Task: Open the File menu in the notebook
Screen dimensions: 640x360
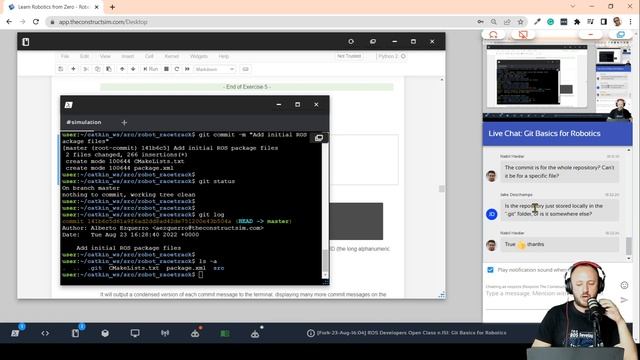Action: 65,56
